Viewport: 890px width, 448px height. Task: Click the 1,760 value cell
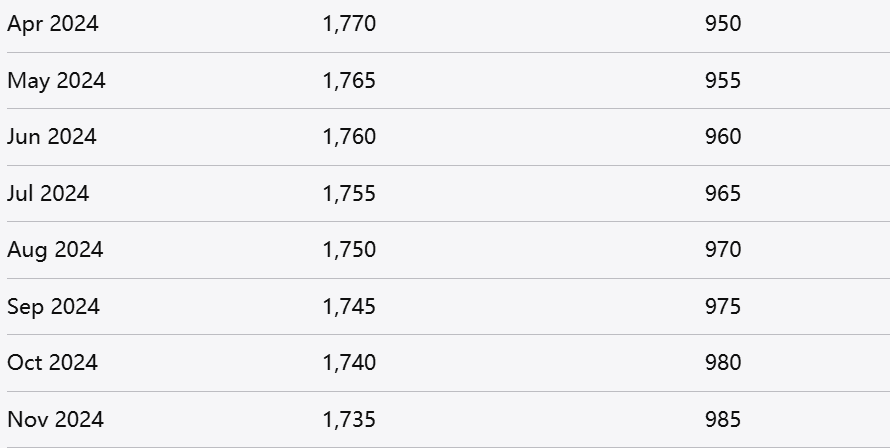click(349, 136)
